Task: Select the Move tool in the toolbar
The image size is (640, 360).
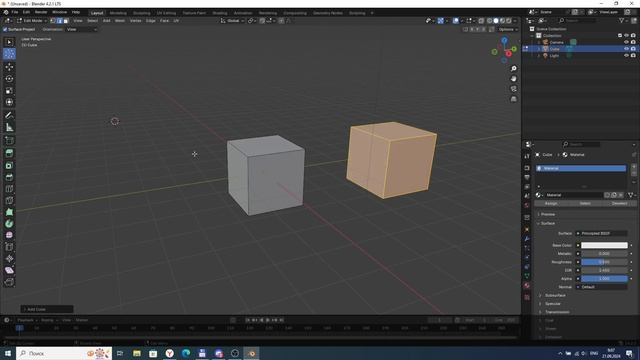Action: pos(9,67)
